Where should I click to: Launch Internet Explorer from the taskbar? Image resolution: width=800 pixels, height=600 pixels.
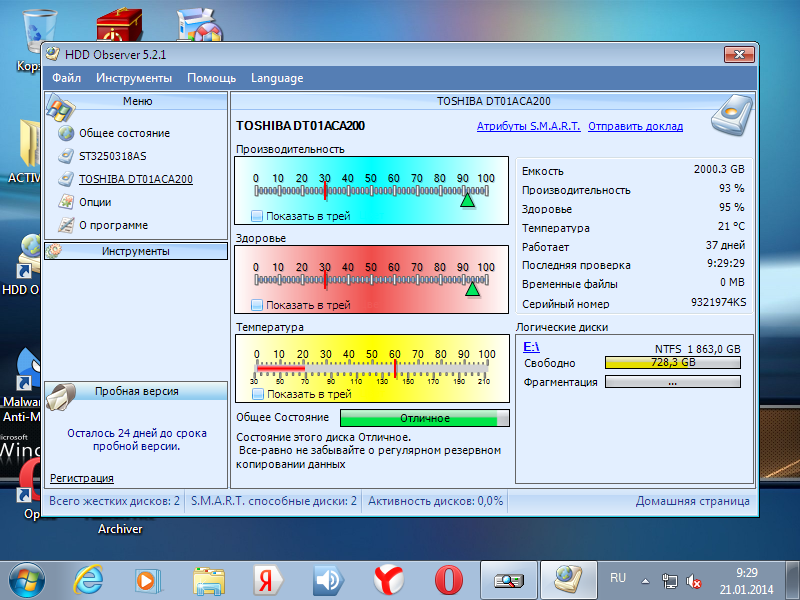click(x=88, y=581)
